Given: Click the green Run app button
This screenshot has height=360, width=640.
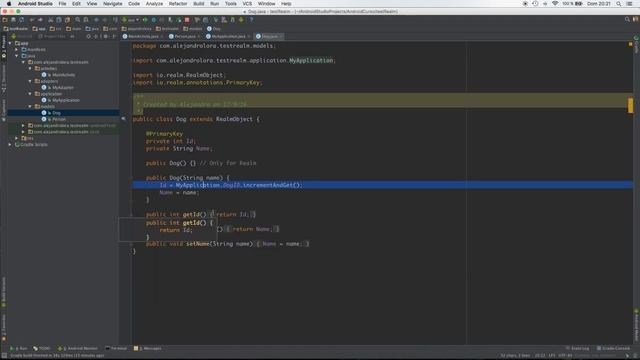Looking at the screenshot, I should click(145, 20).
